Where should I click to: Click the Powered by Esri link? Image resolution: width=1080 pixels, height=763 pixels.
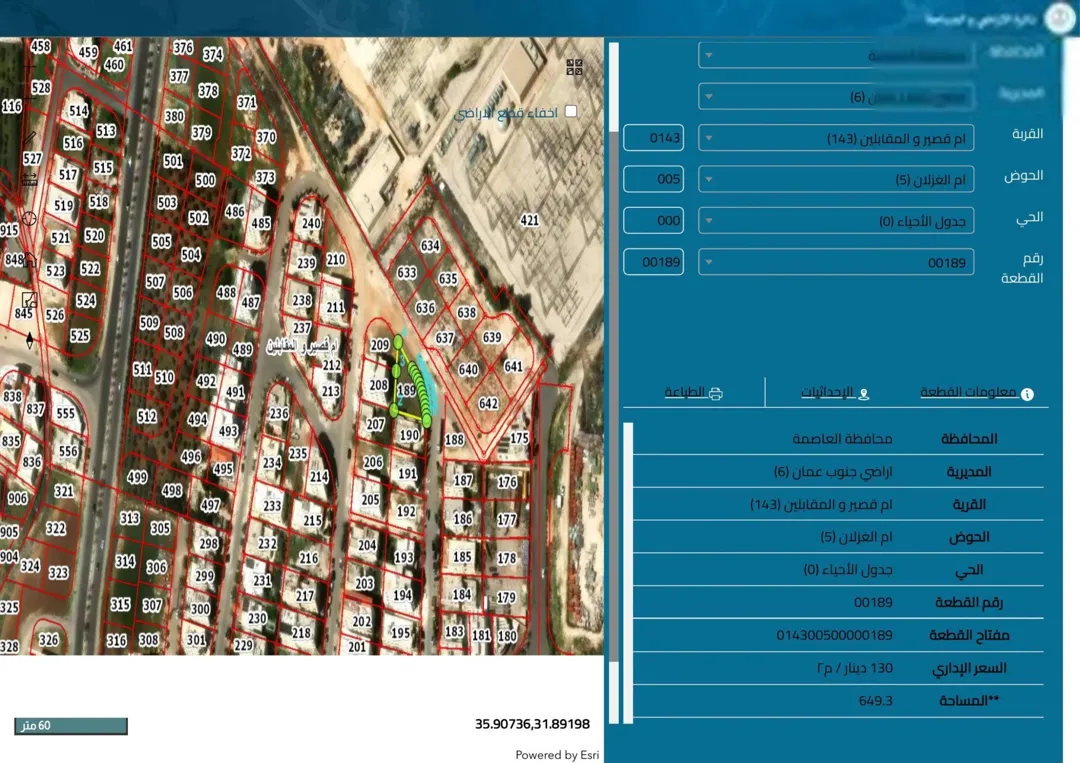pyautogui.click(x=557, y=755)
